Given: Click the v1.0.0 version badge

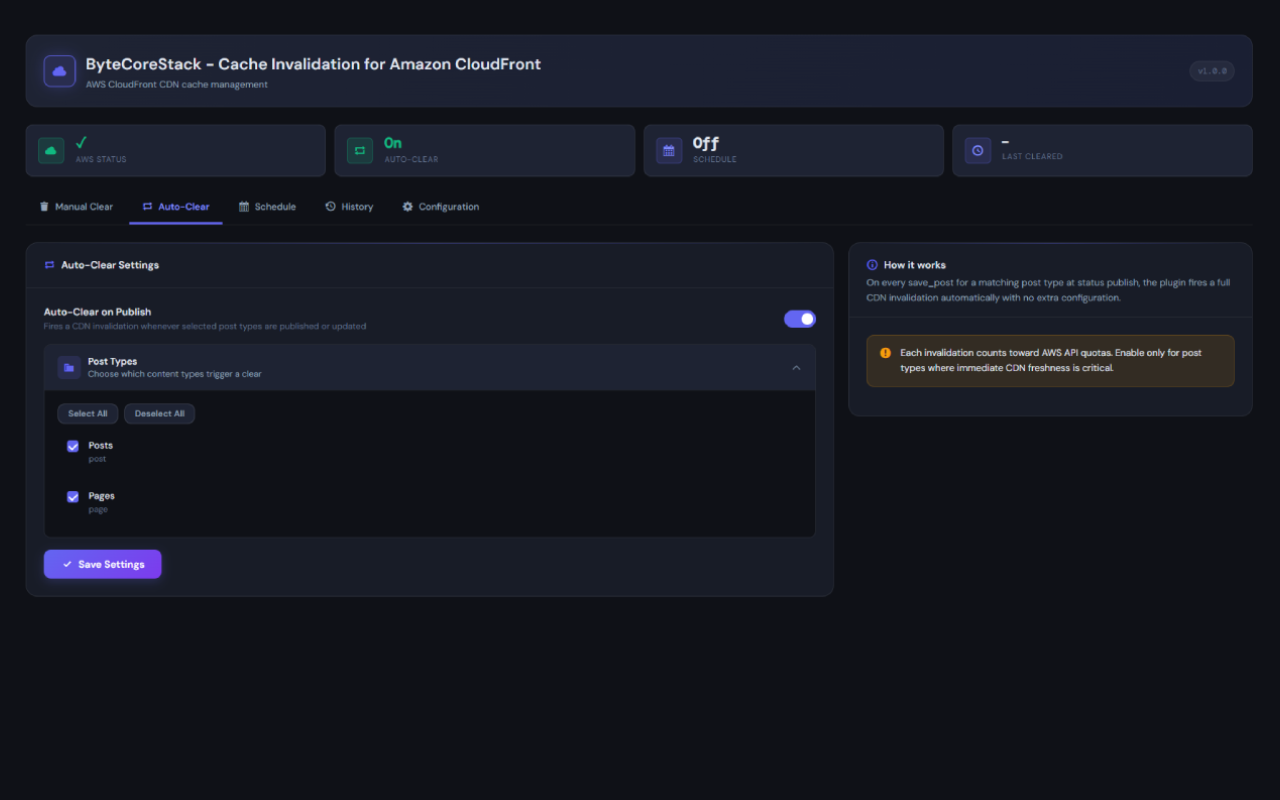Looking at the screenshot, I should click(x=1212, y=71).
